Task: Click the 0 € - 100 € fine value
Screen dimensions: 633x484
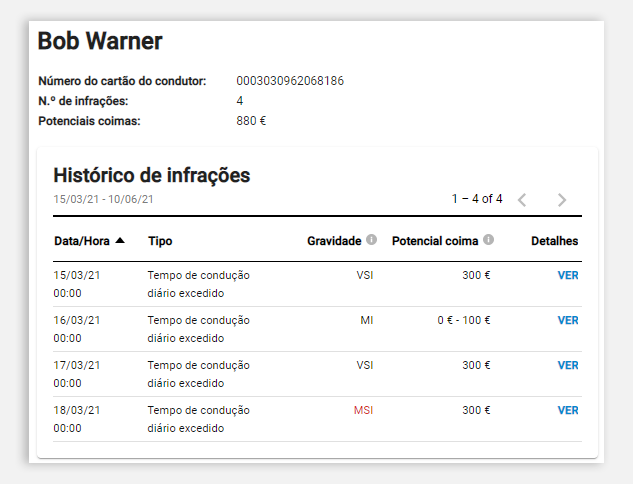Action: 464,321
